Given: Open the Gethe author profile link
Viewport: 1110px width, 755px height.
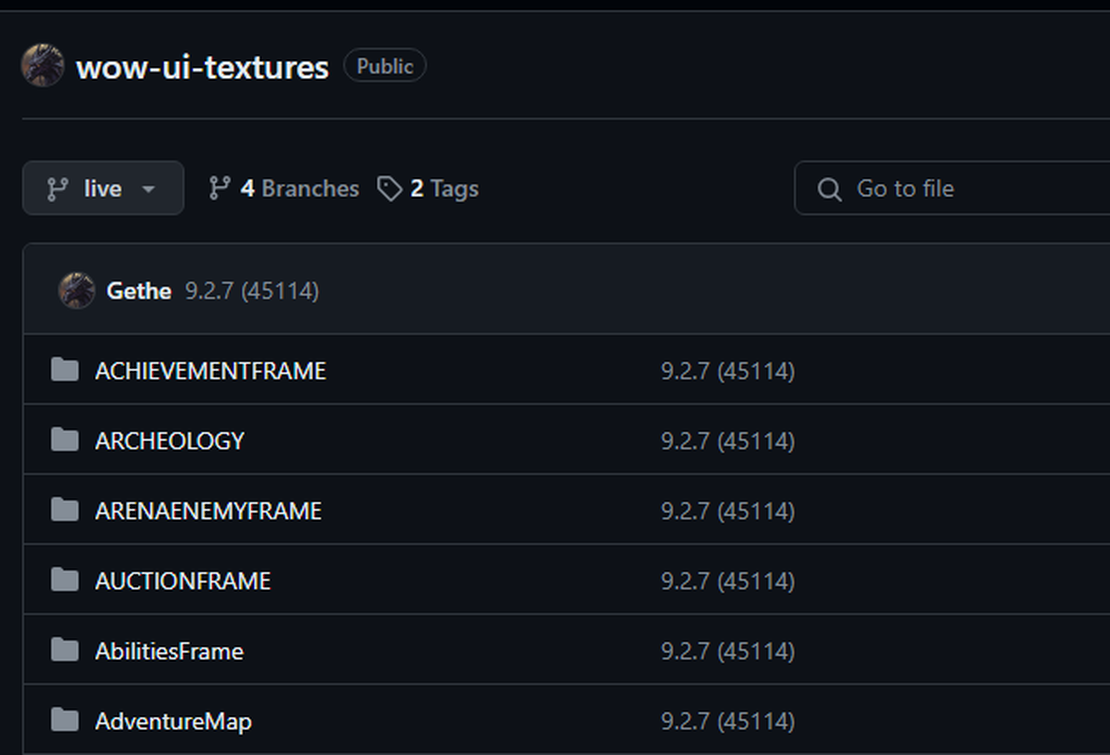Looking at the screenshot, I should click(138, 292).
